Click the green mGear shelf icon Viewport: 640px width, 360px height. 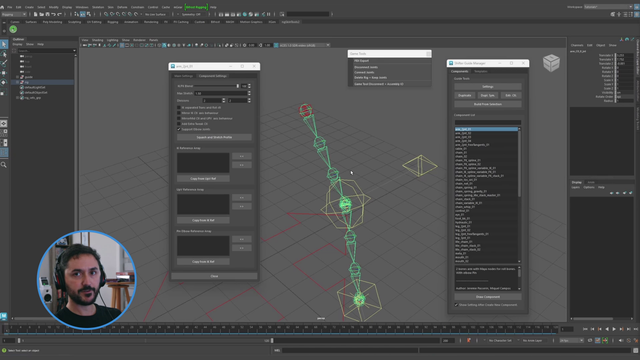click(13, 29)
